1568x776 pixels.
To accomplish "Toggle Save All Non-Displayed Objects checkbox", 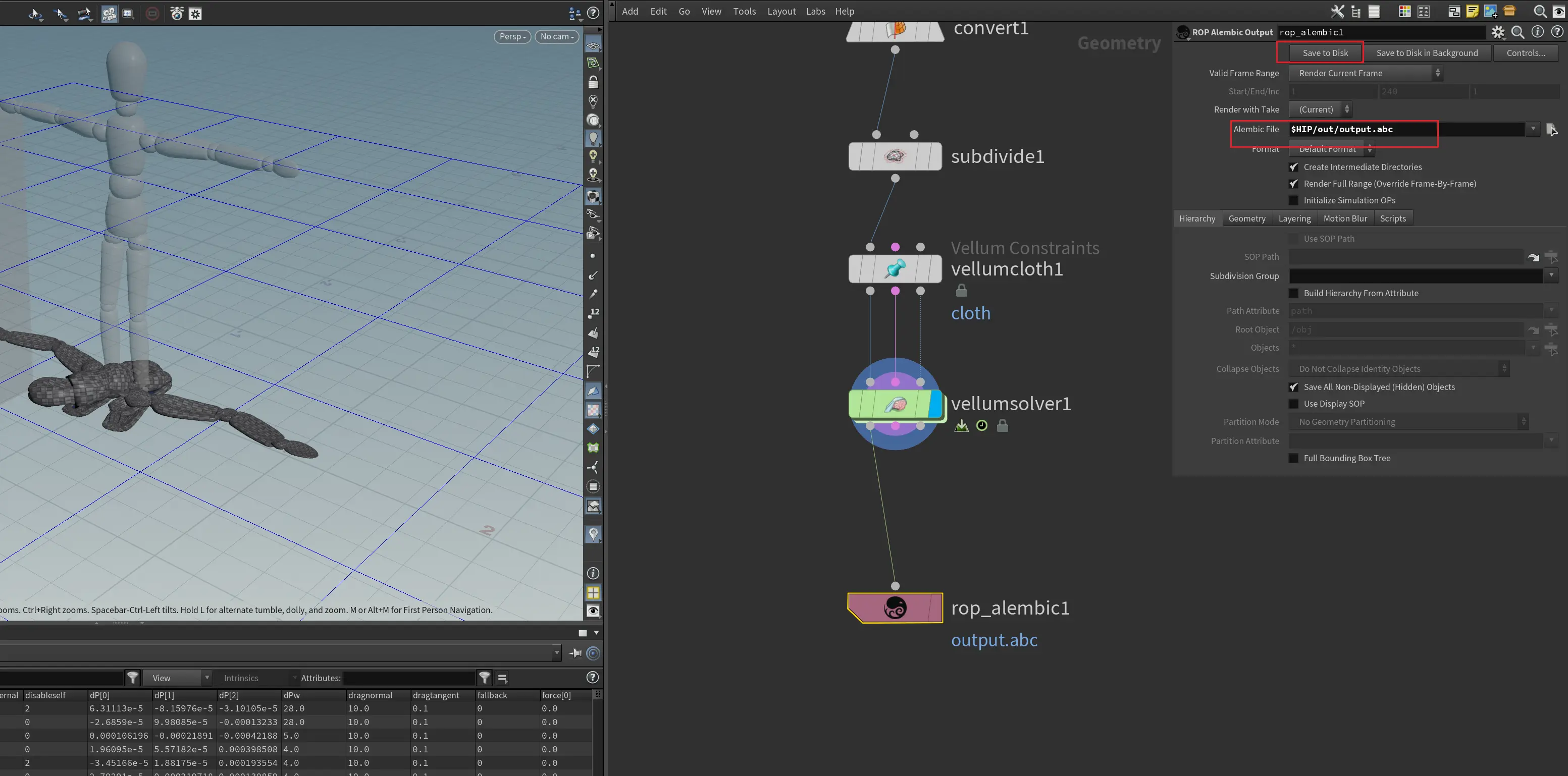I will (x=1293, y=387).
